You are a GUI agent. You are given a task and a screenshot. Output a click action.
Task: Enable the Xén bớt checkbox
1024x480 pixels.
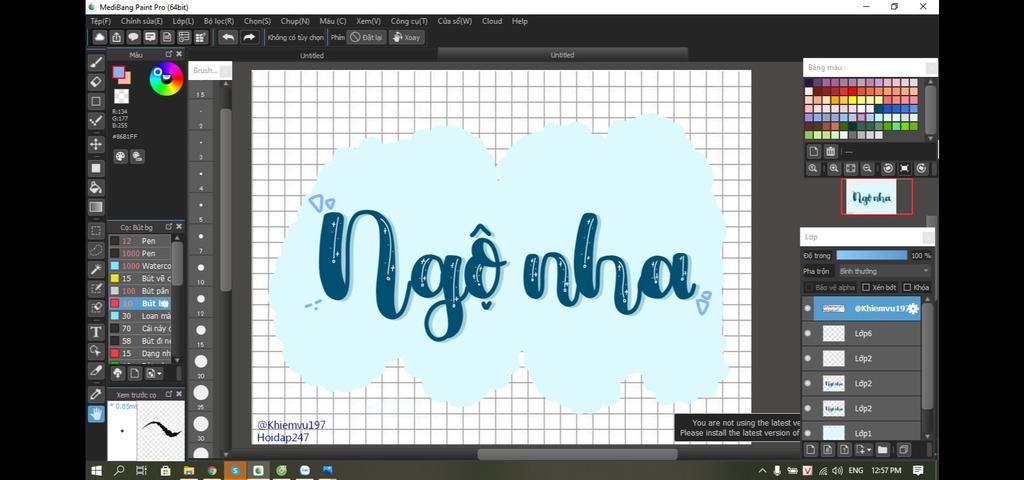point(866,287)
